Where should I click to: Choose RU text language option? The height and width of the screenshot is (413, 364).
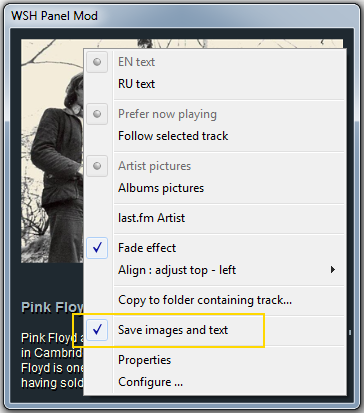(x=215, y=84)
